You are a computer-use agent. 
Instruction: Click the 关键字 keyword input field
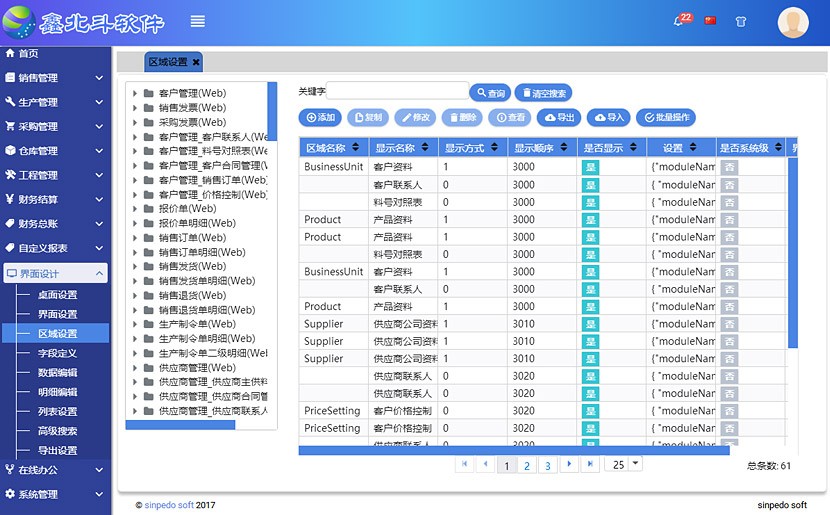[397, 92]
